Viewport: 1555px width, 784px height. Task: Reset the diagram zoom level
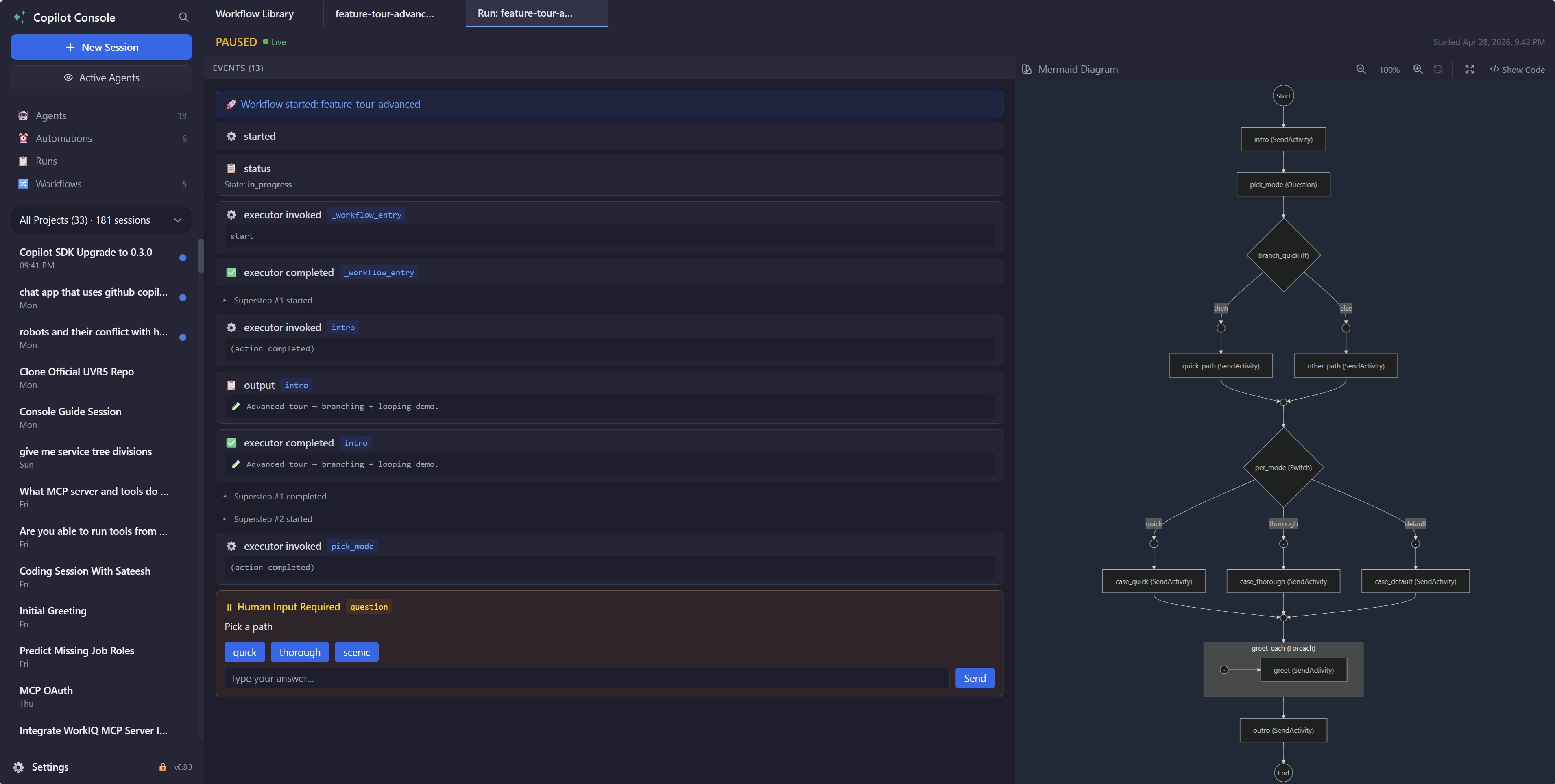coord(1438,70)
